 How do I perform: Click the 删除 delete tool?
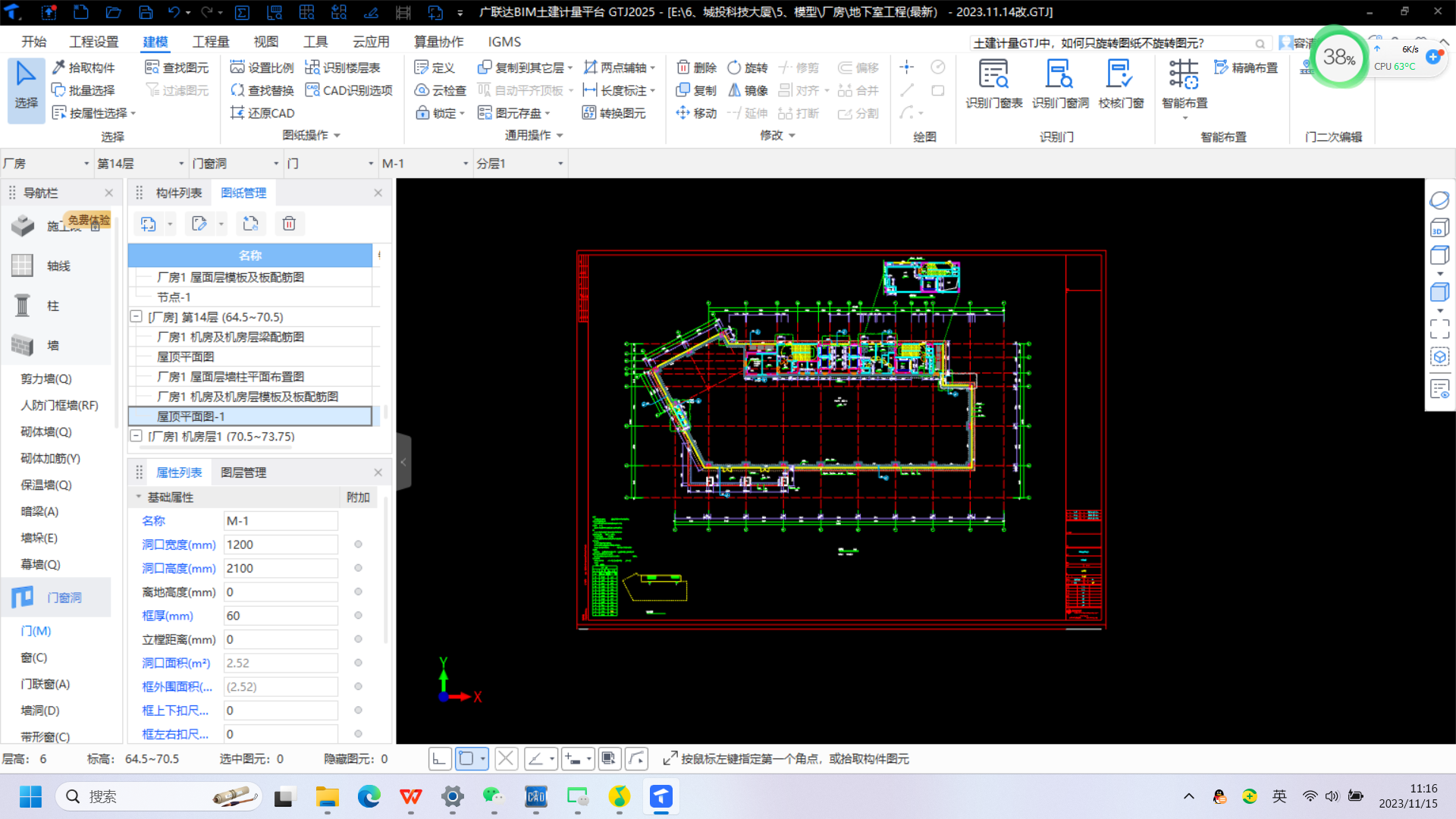[696, 67]
